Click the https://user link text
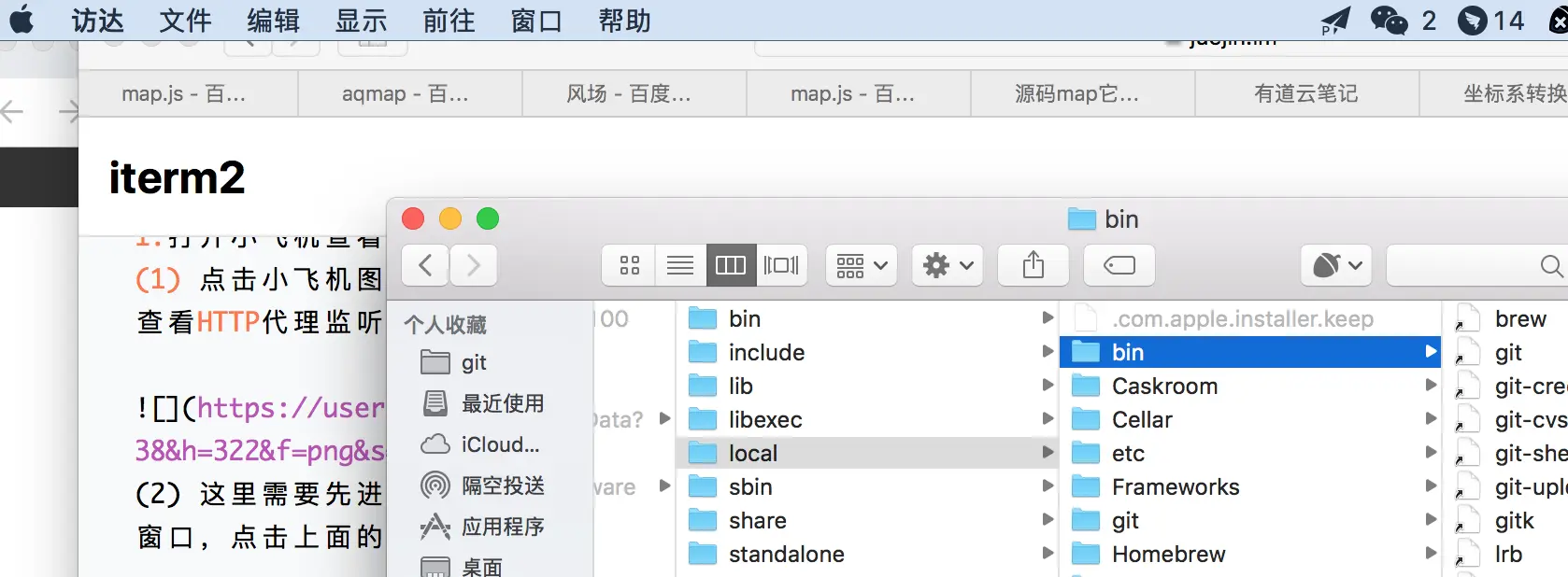 [291, 408]
